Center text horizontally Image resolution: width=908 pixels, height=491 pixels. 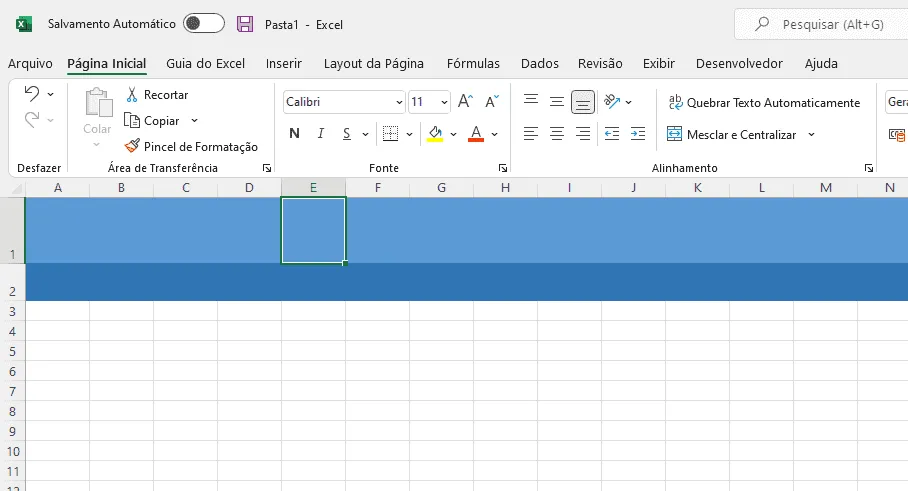pyautogui.click(x=556, y=134)
